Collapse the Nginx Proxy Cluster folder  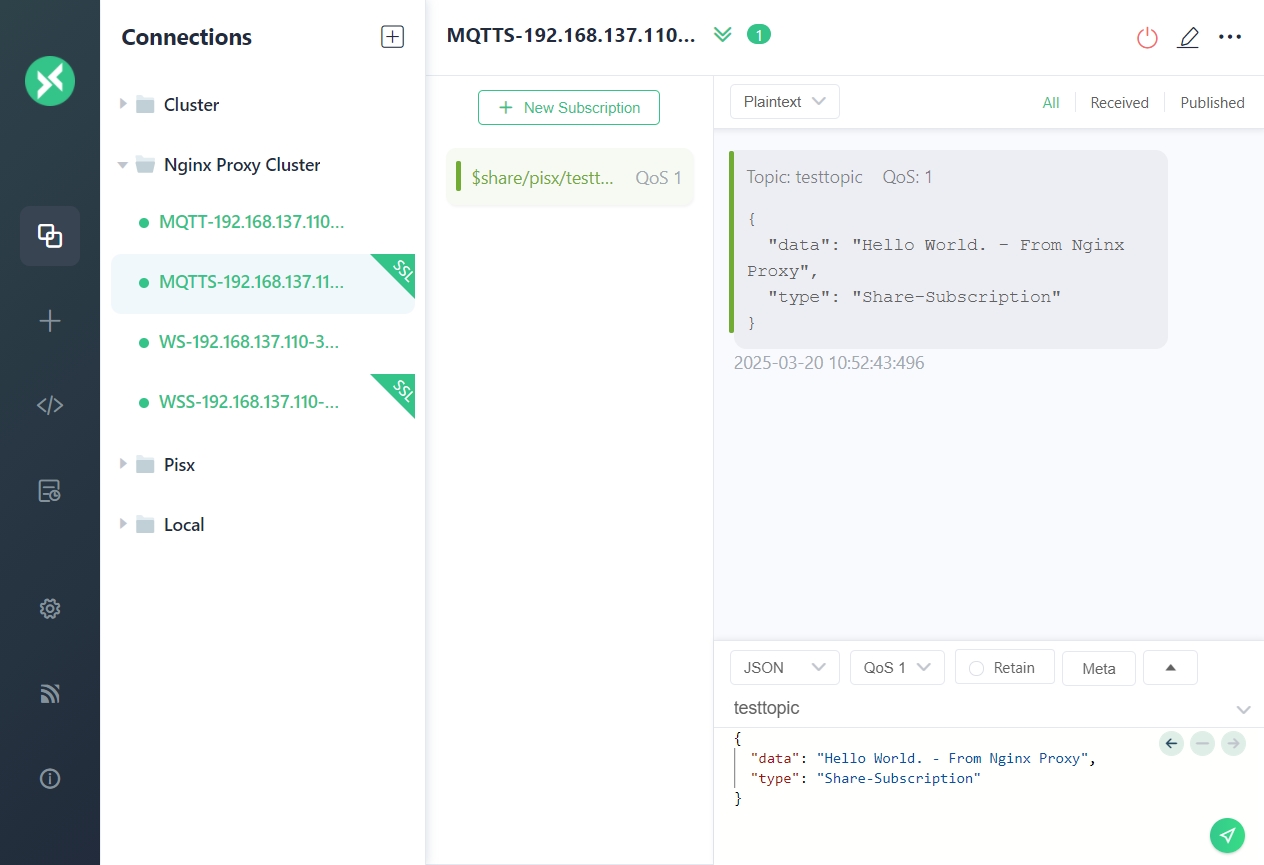pyautogui.click(x=123, y=165)
